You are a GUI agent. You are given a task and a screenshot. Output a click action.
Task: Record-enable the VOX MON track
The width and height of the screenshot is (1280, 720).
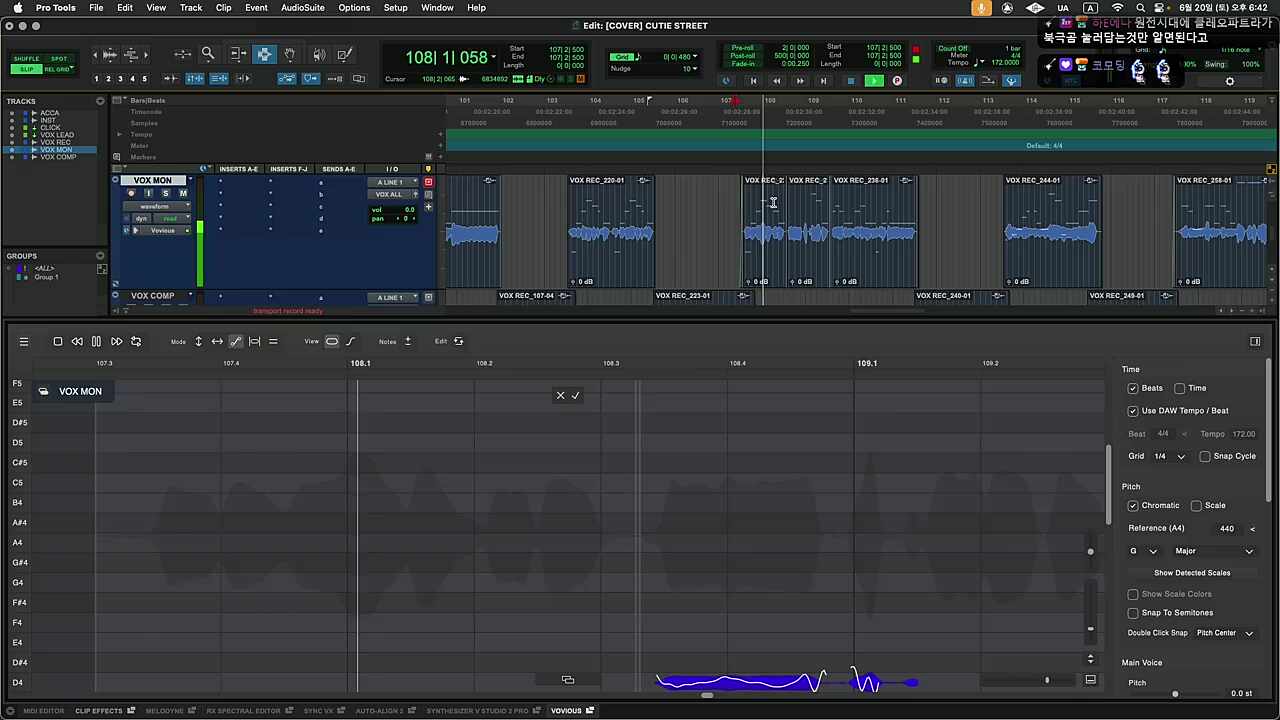click(x=131, y=193)
